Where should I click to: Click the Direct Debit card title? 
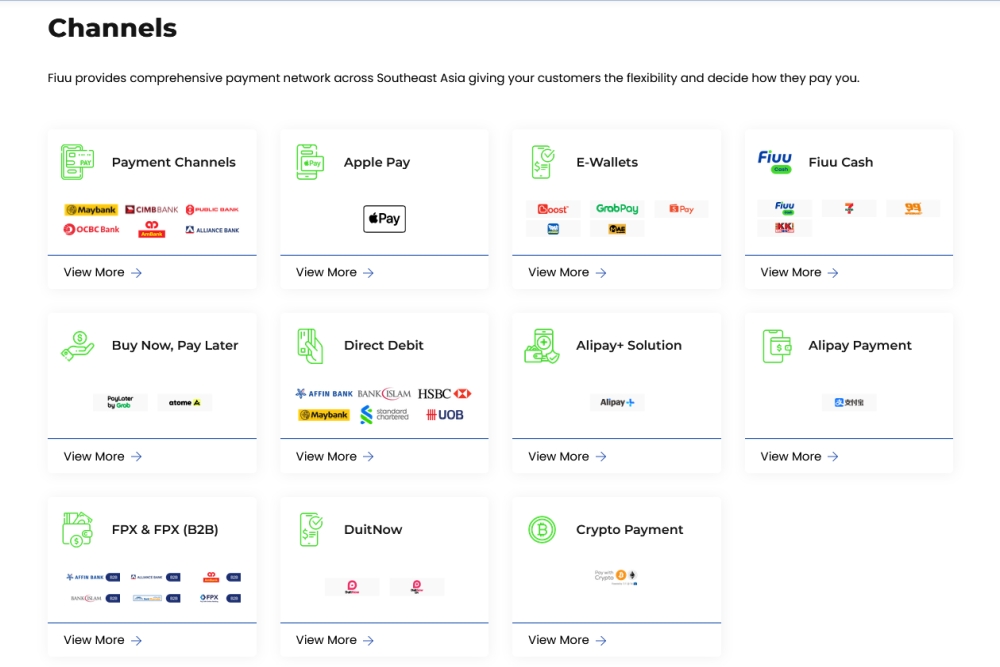(x=383, y=346)
